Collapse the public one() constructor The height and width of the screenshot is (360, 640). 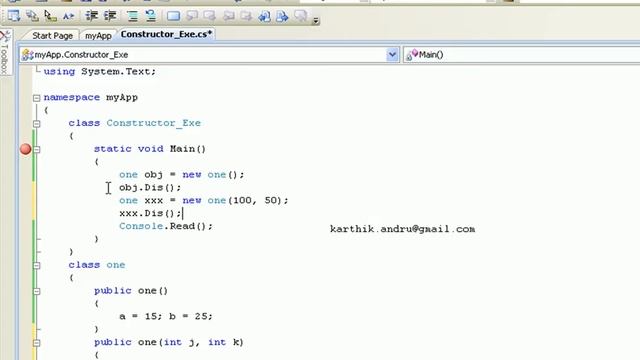36,291
